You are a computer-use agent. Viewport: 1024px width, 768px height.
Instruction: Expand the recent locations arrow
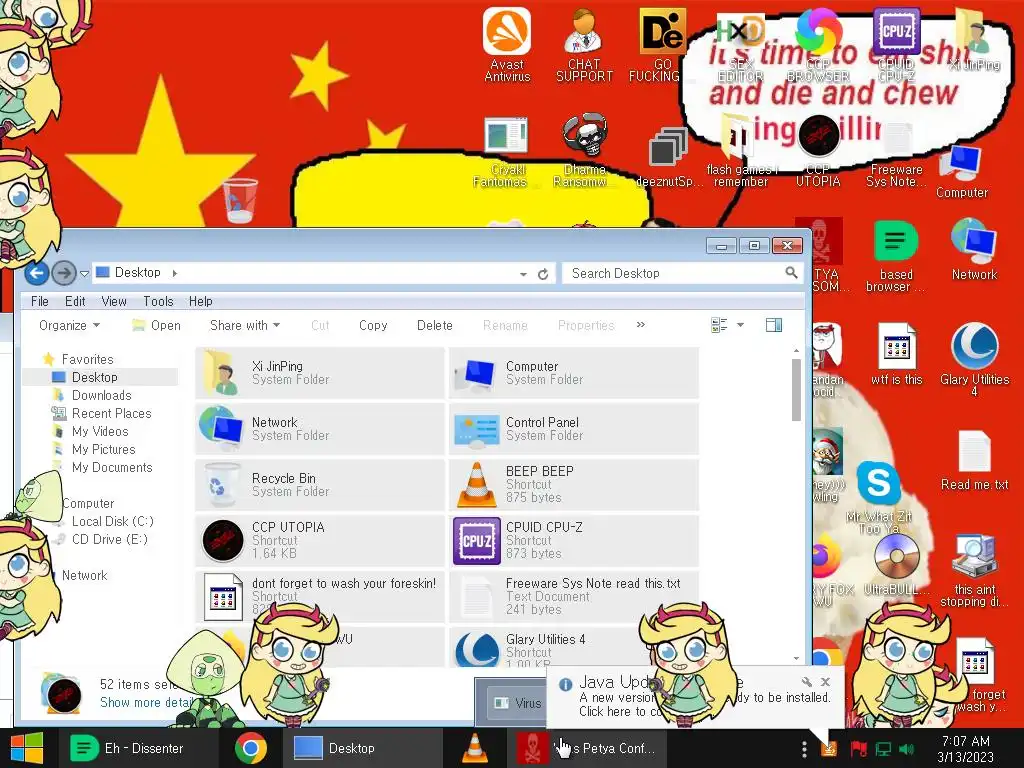point(84,274)
